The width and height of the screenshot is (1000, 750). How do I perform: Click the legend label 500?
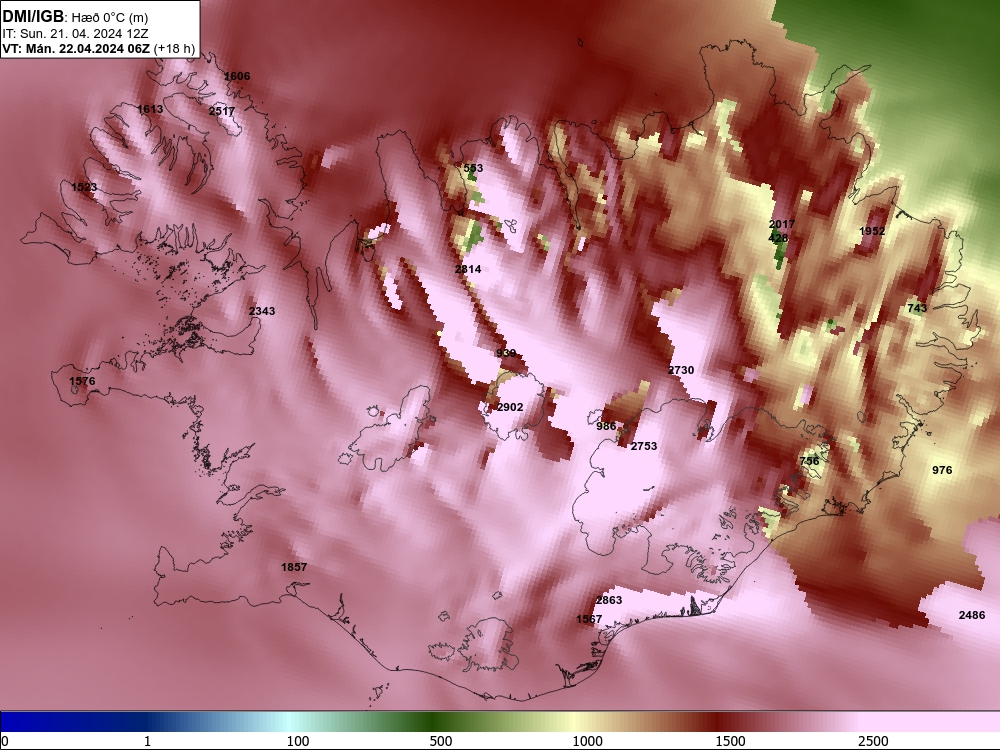click(x=441, y=741)
